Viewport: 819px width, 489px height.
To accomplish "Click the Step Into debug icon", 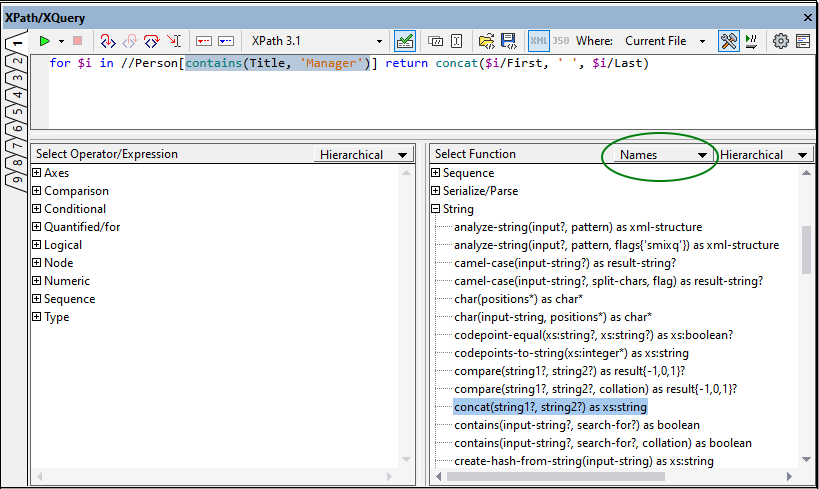I will click(108, 41).
